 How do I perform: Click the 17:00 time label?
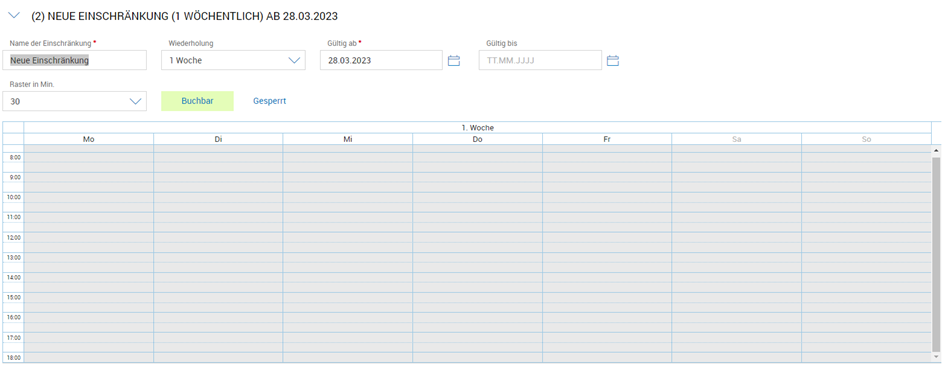click(x=14, y=337)
